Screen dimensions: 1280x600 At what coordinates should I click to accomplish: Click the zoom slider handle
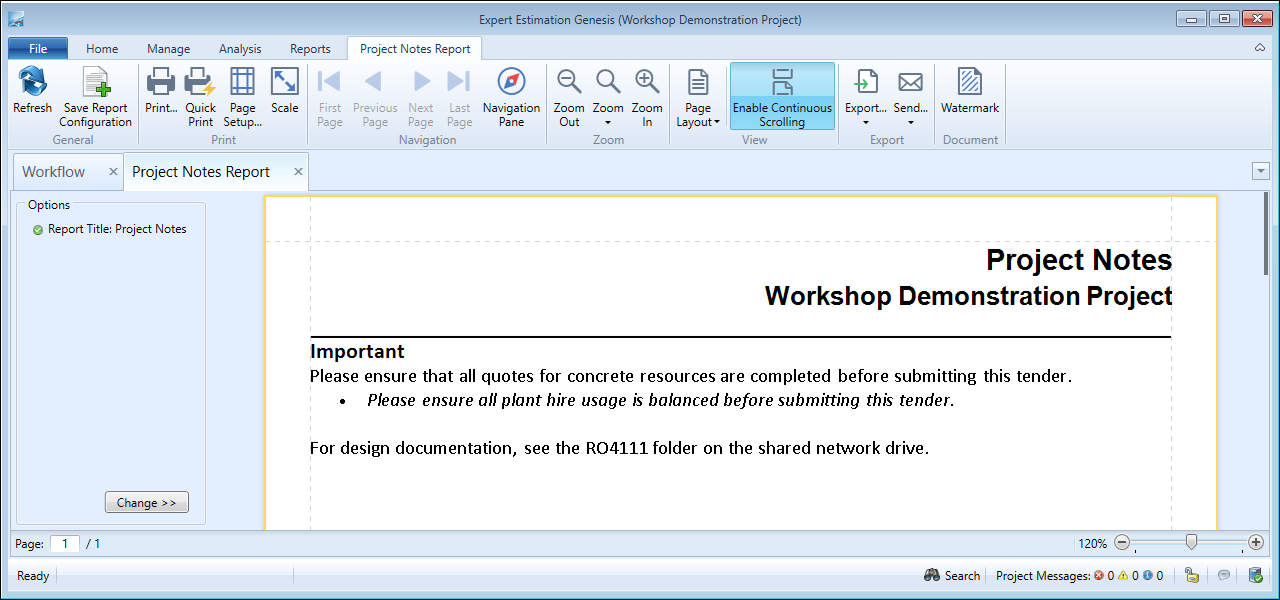(x=1191, y=543)
